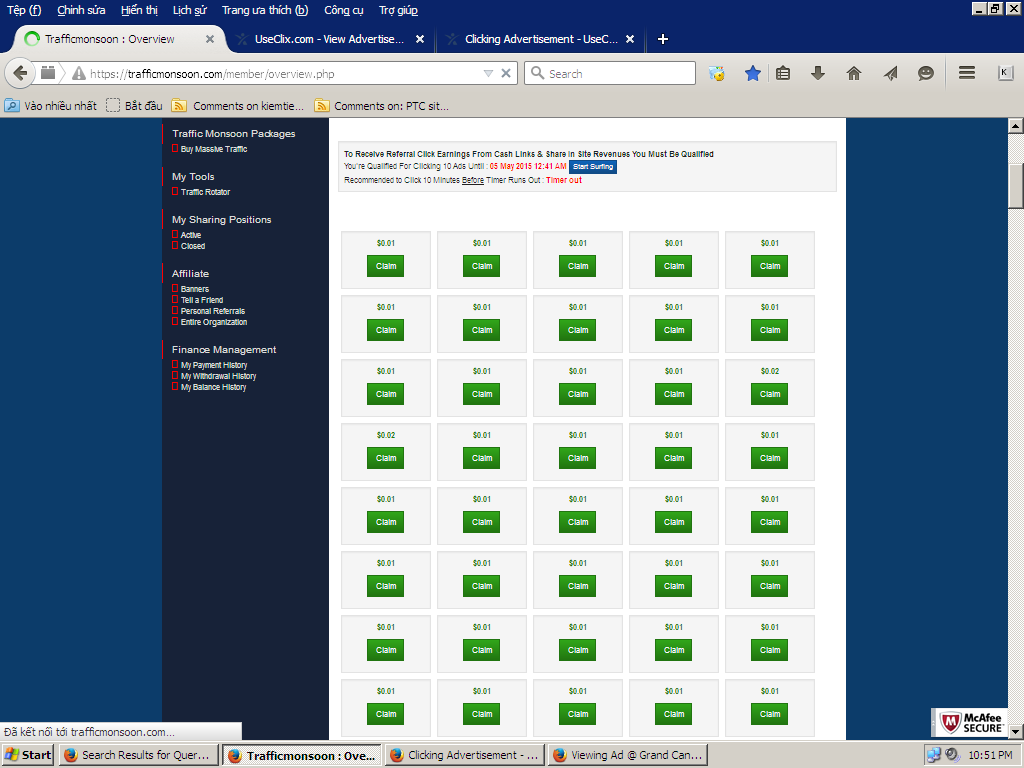Open Bắt đầu bookmark
1024x768 pixels.
[x=134, y=105]
